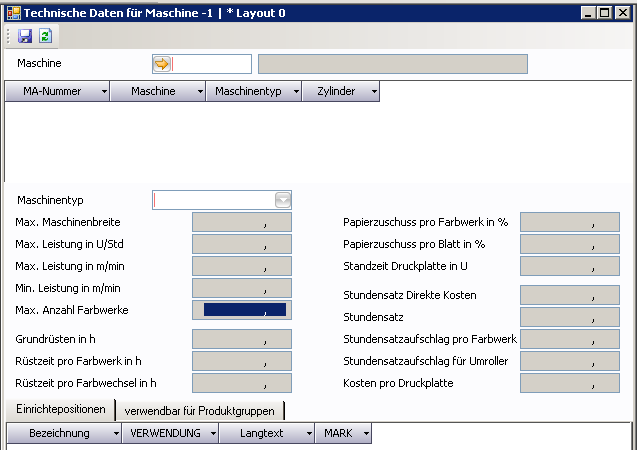Expand the MA-Nummer column filter arrow
The width and height of the screenshot is (637, 450).
(x=105, y=91)
